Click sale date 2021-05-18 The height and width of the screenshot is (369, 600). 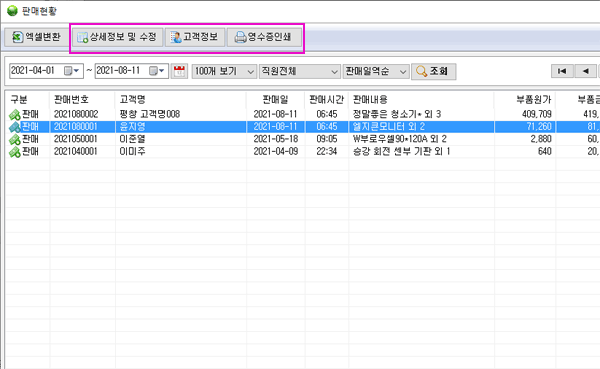(x=276, y=139)
